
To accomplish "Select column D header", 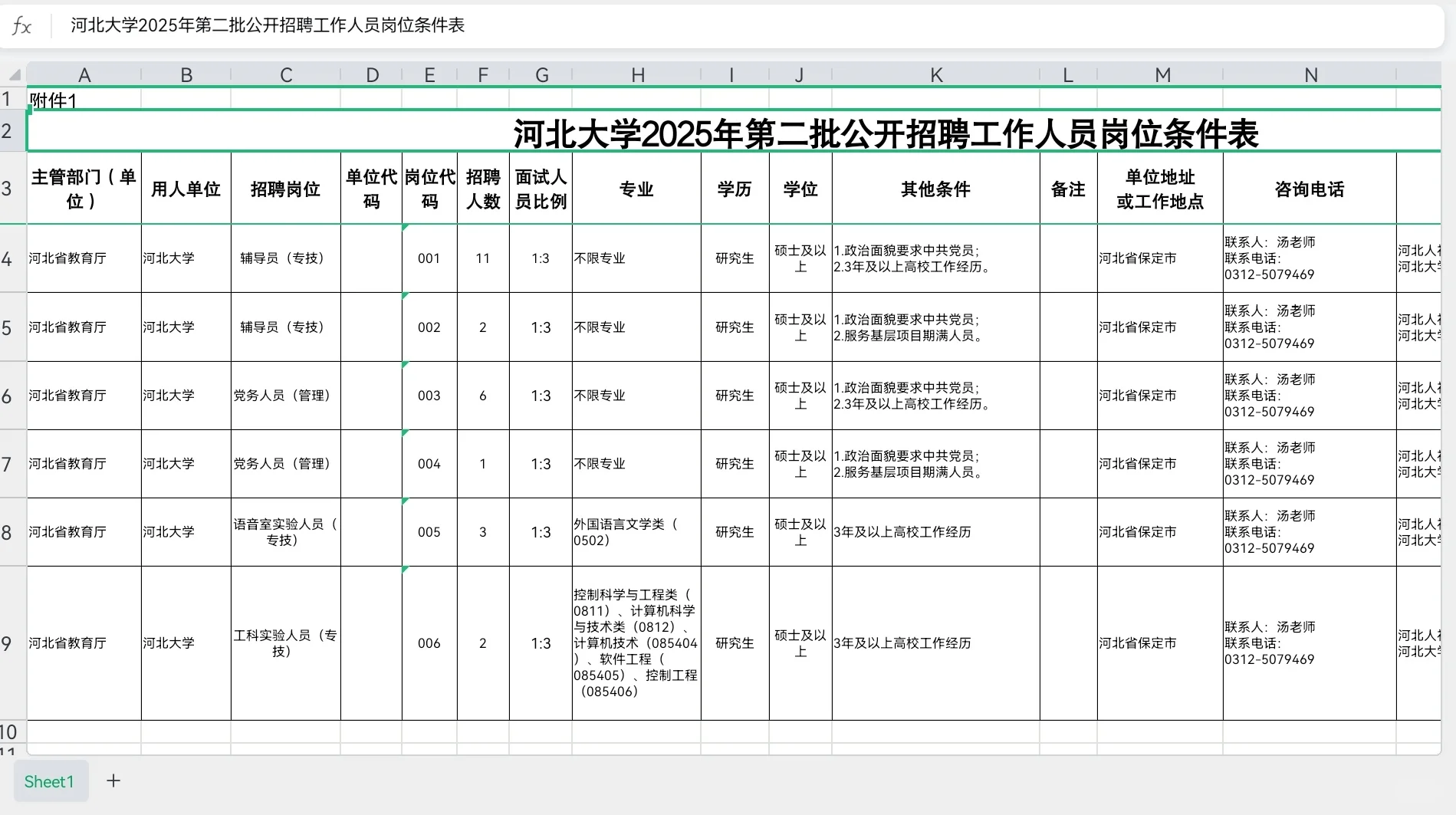I will pos(372,74).
